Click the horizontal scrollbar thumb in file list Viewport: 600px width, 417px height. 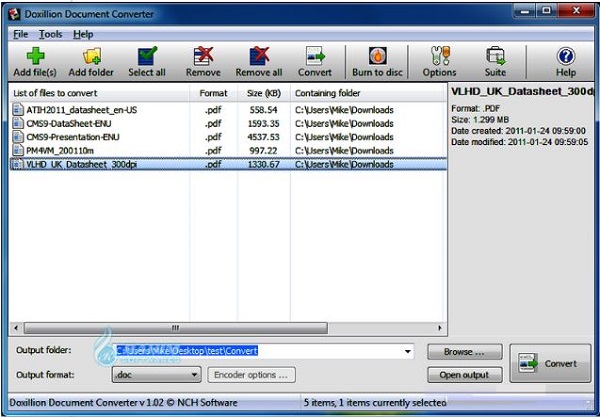[176, 328]
